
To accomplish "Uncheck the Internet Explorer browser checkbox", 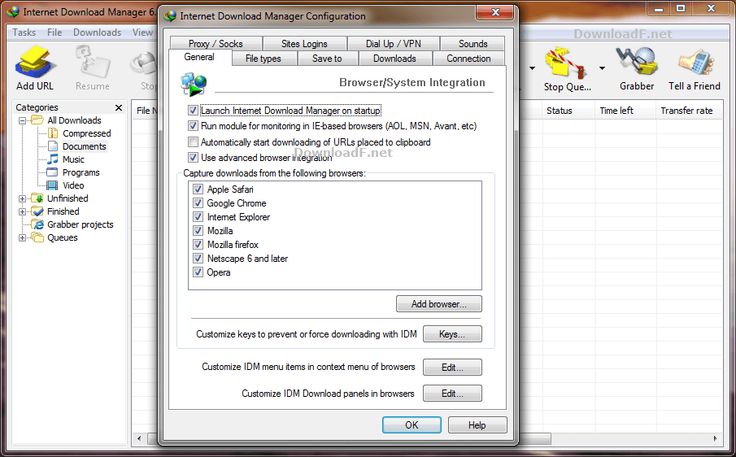I will [x=198, y=217].
